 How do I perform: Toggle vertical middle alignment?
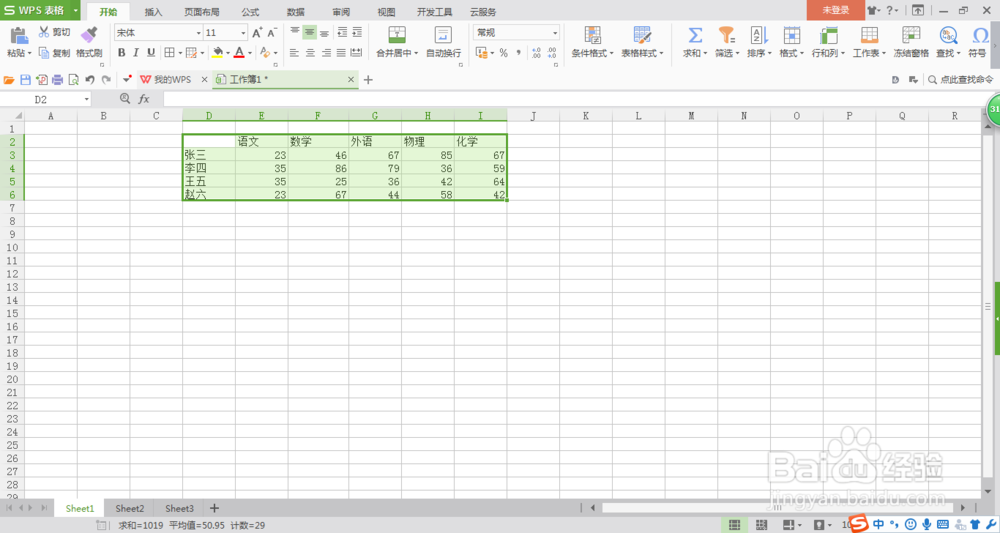tap(309, 33)
